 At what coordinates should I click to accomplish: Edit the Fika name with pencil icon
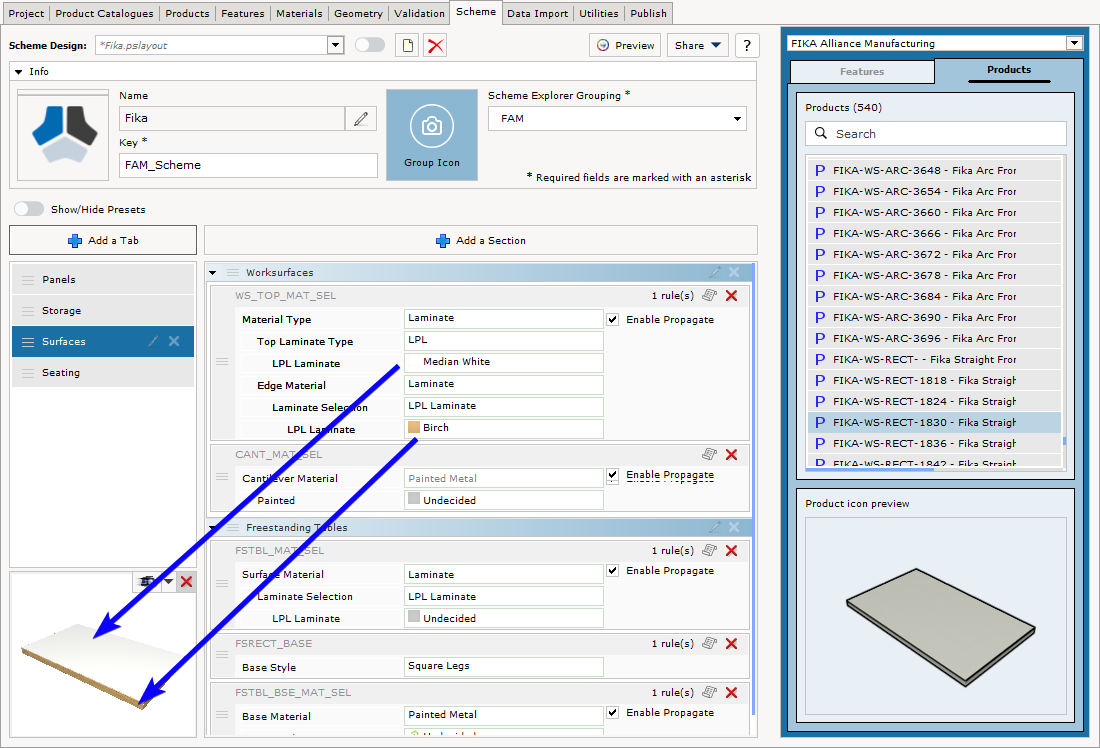361,119
